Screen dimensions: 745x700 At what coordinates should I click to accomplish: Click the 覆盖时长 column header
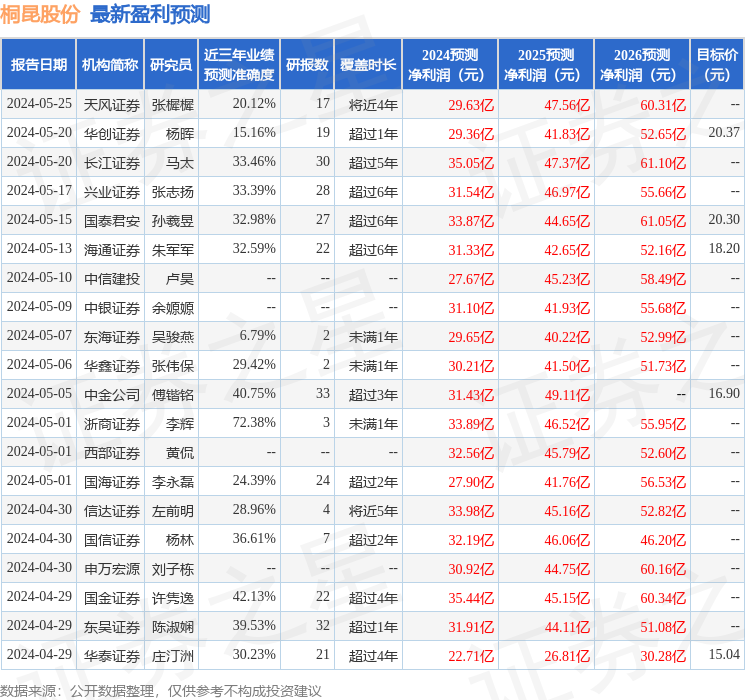pos(368,65)
